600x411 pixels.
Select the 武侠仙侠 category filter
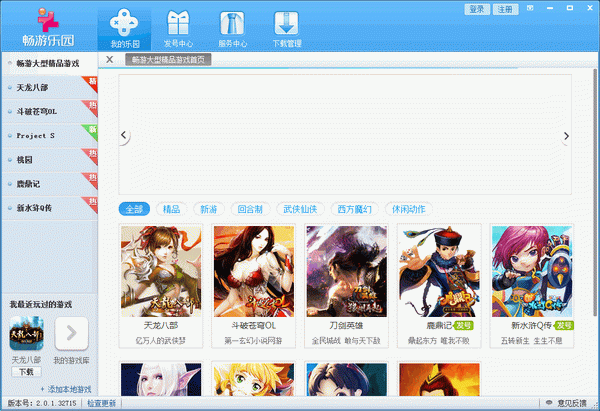coord(300,209)
